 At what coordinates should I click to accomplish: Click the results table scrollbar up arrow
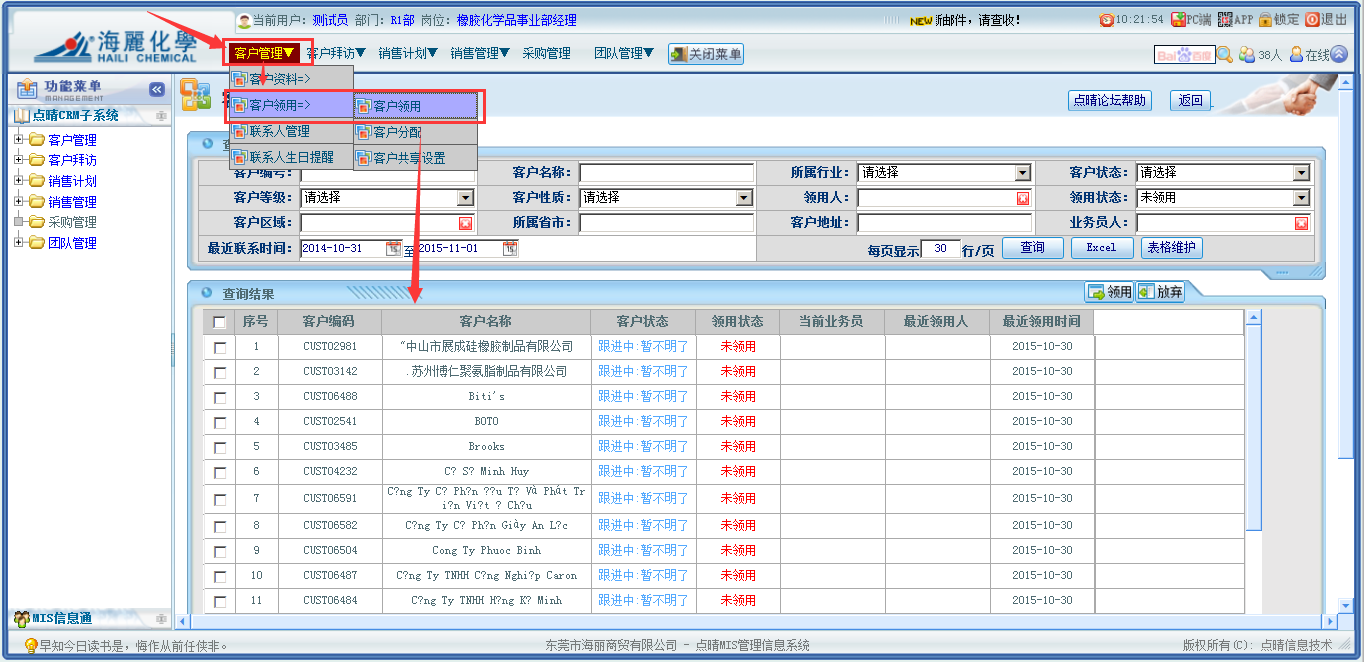coord(1253,318)
